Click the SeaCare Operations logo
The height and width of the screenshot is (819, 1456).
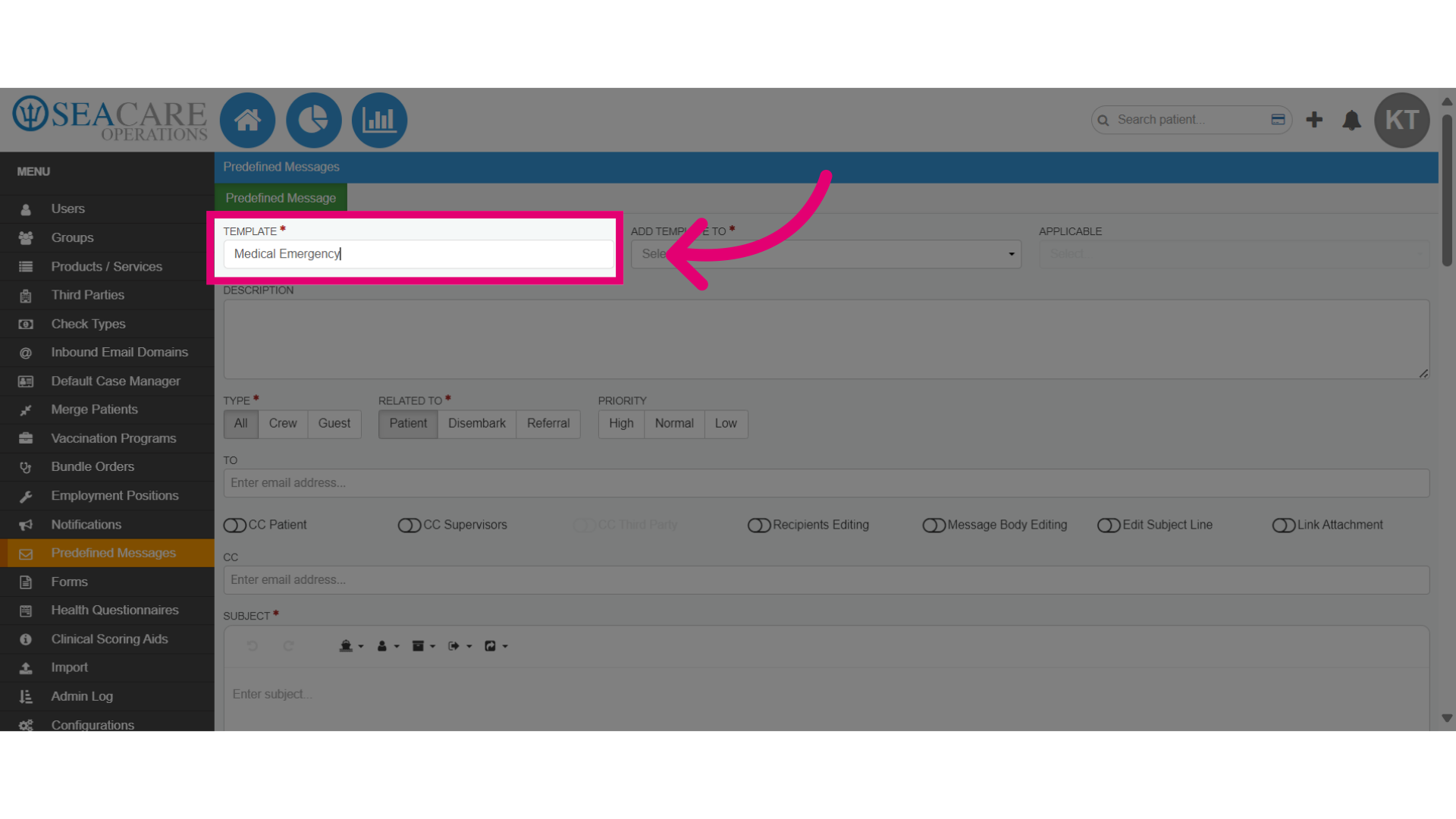[109, 119]
